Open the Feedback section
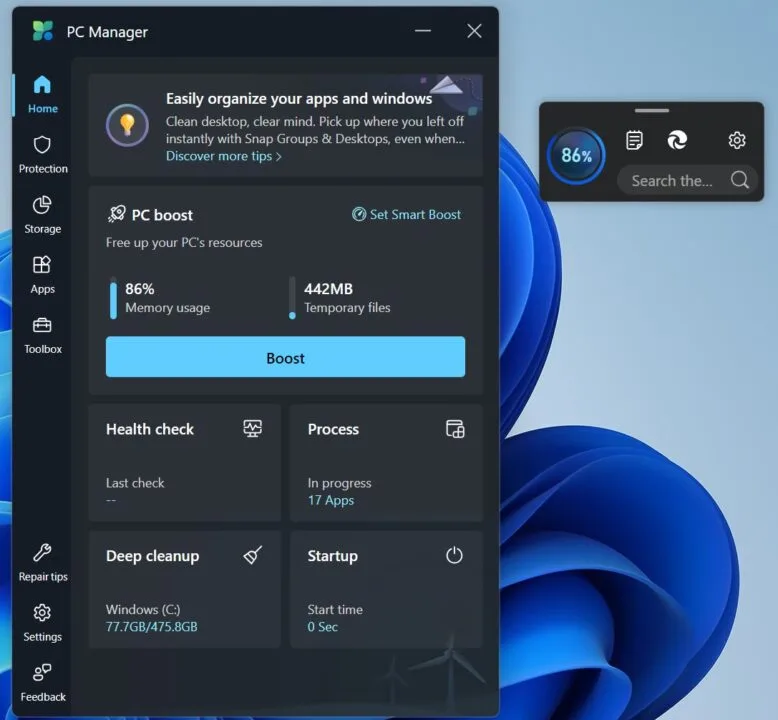This screenshot has height=720, width=778. (42, 682)
